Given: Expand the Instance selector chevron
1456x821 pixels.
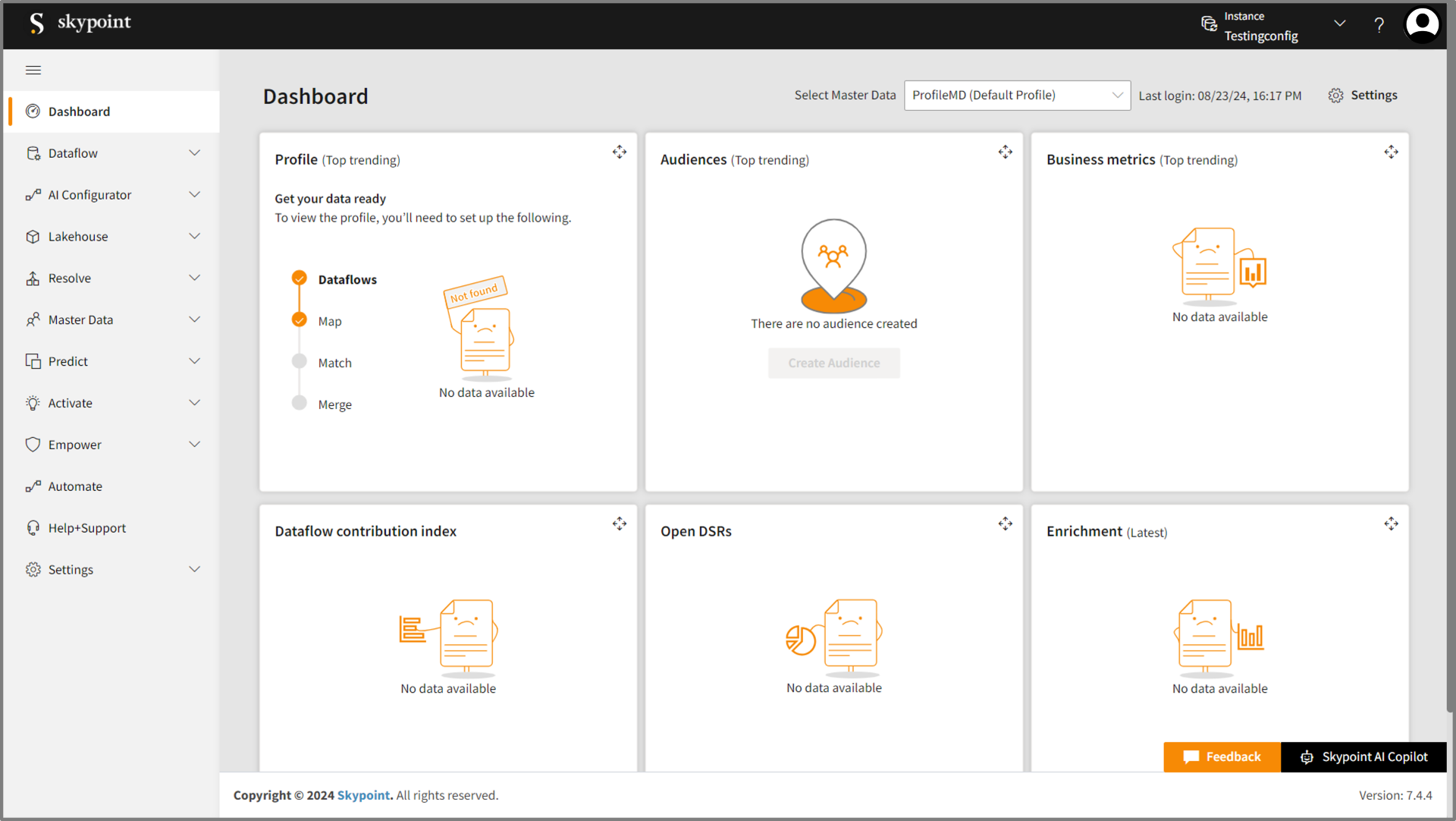Looking at the screenshot, I should 1340,24.
